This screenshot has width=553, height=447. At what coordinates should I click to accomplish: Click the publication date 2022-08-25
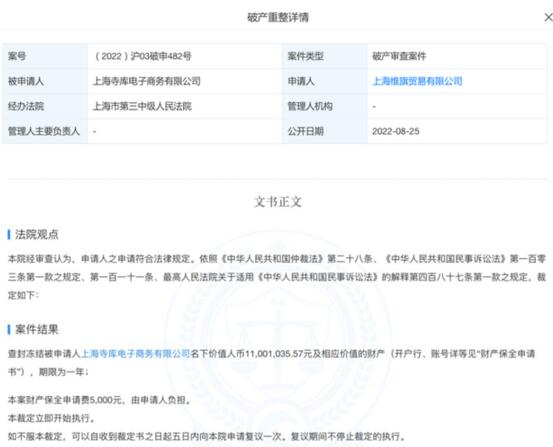pyautogui.click(x=396, y=131)
